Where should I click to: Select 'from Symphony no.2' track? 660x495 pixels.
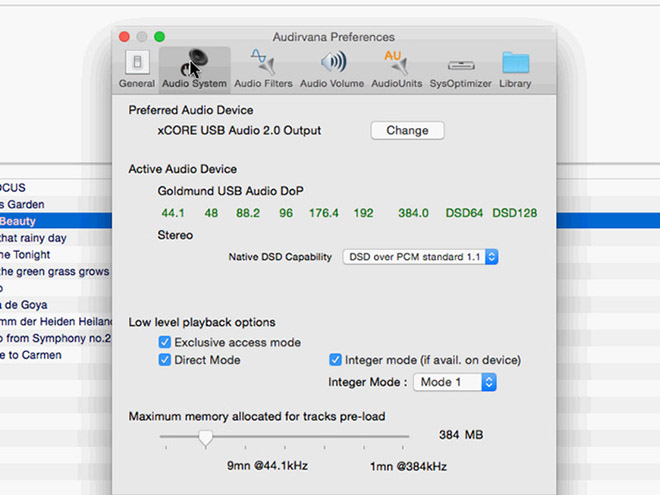tap(56, 338)
